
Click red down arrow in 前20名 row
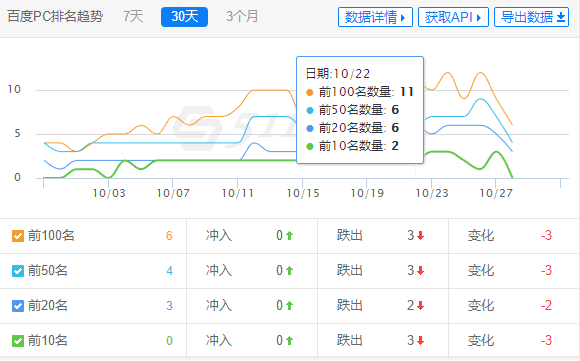click(x=420, y=306)
